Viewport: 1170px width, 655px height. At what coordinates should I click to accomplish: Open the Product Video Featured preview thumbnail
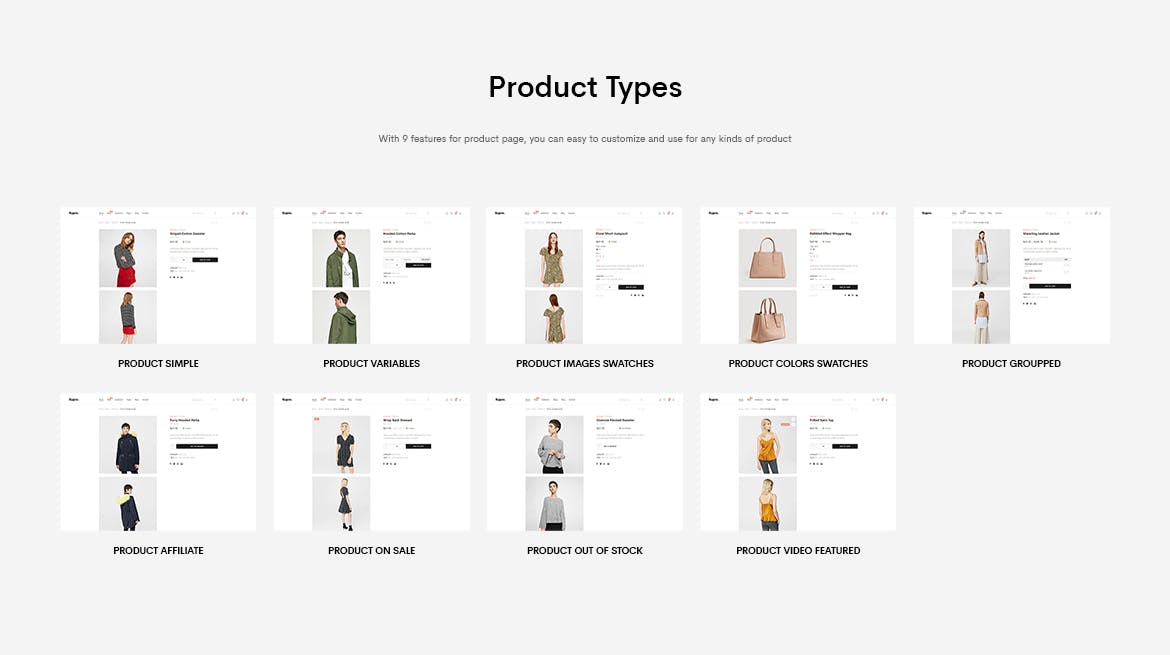point(798,463)
